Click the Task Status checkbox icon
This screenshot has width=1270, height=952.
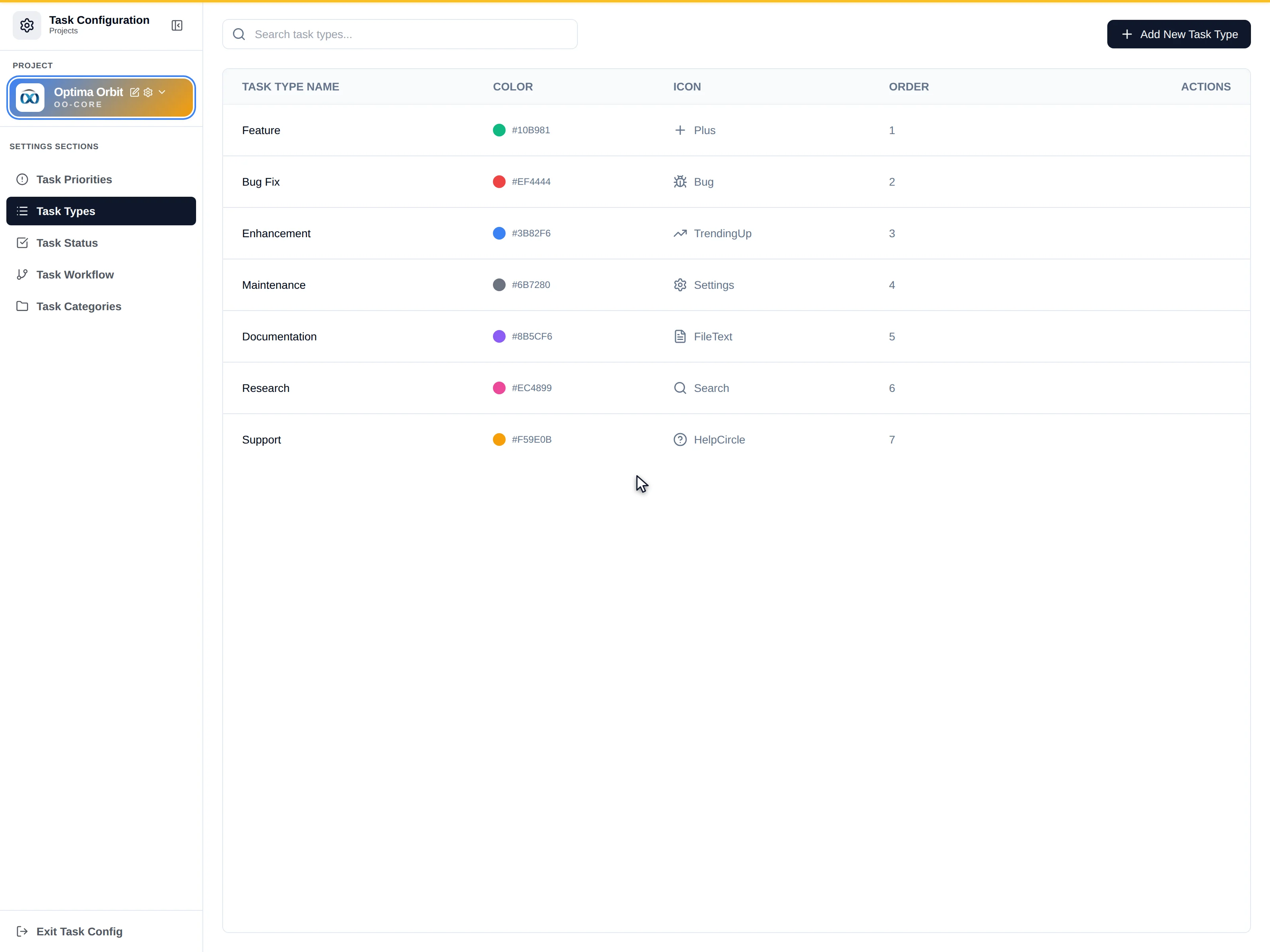(22, 243)
